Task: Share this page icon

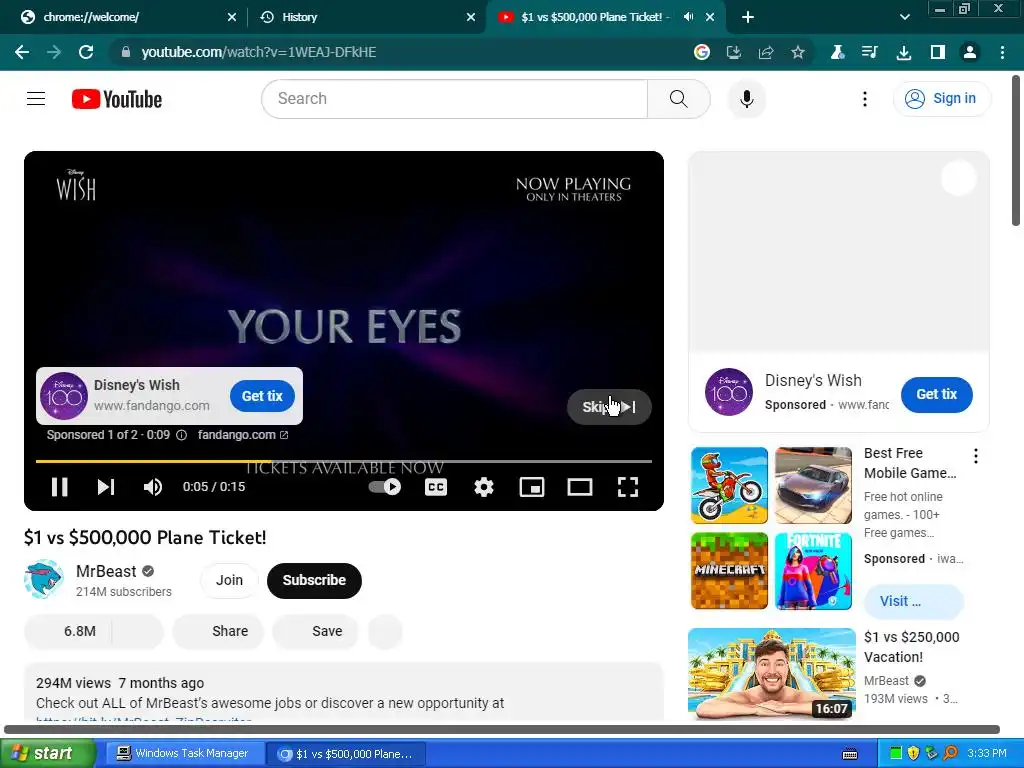Action: 765,52
